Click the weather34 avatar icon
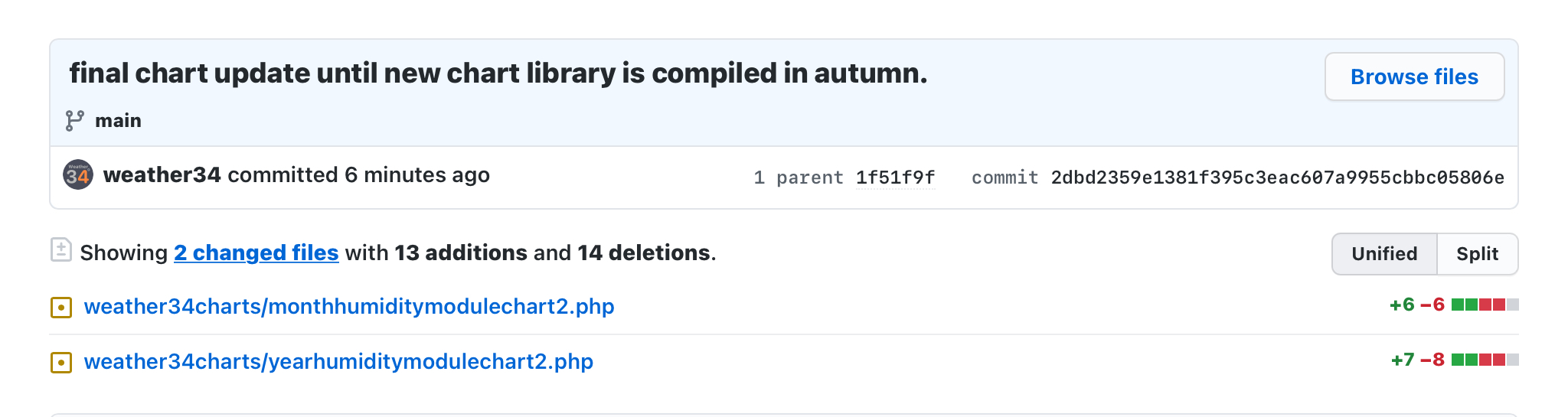 click(x=78, y=175)
